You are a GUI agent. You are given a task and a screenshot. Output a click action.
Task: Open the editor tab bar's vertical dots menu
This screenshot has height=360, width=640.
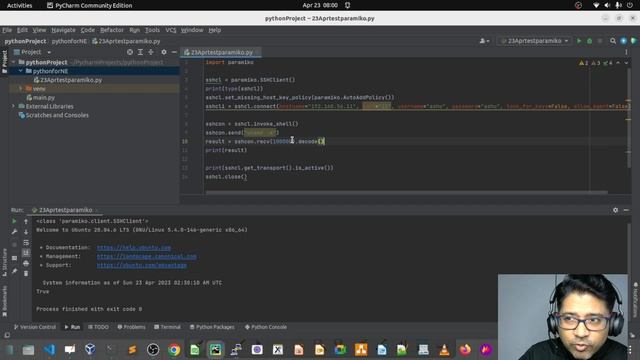click(x=626, y=52)
